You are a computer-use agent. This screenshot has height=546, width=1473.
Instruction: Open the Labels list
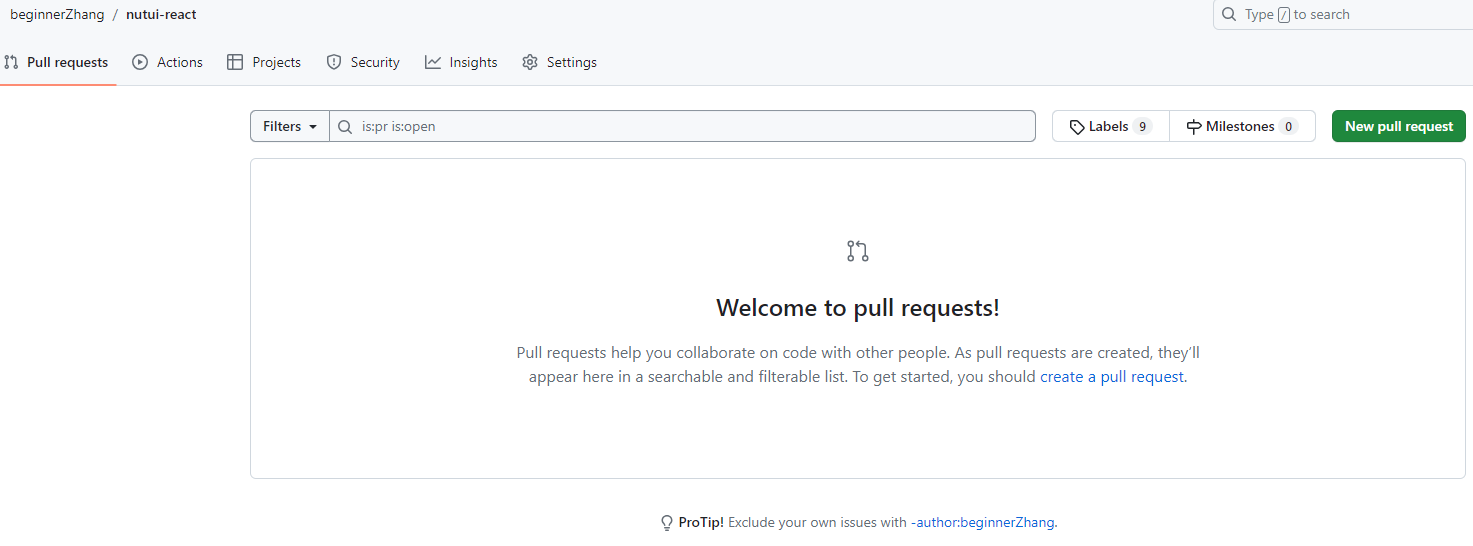pos(1110,126)
